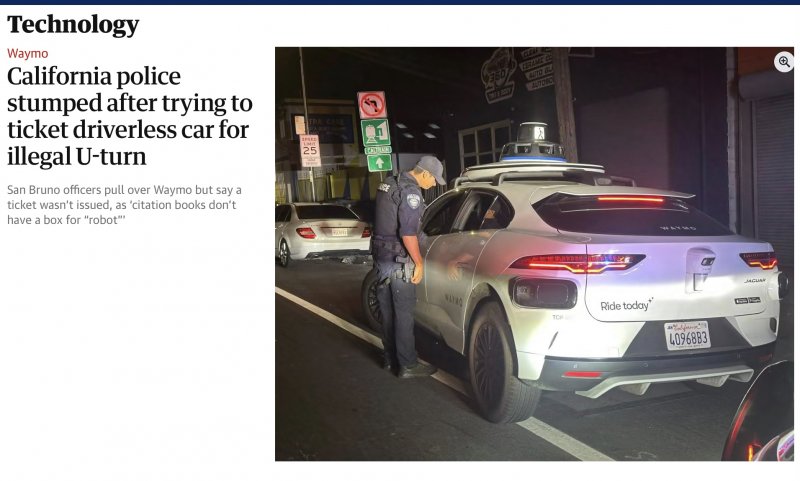The height and width of the screenshot is (481, 800).
Task: Click the officer's shoulder patch
Action: pos(413,201)
